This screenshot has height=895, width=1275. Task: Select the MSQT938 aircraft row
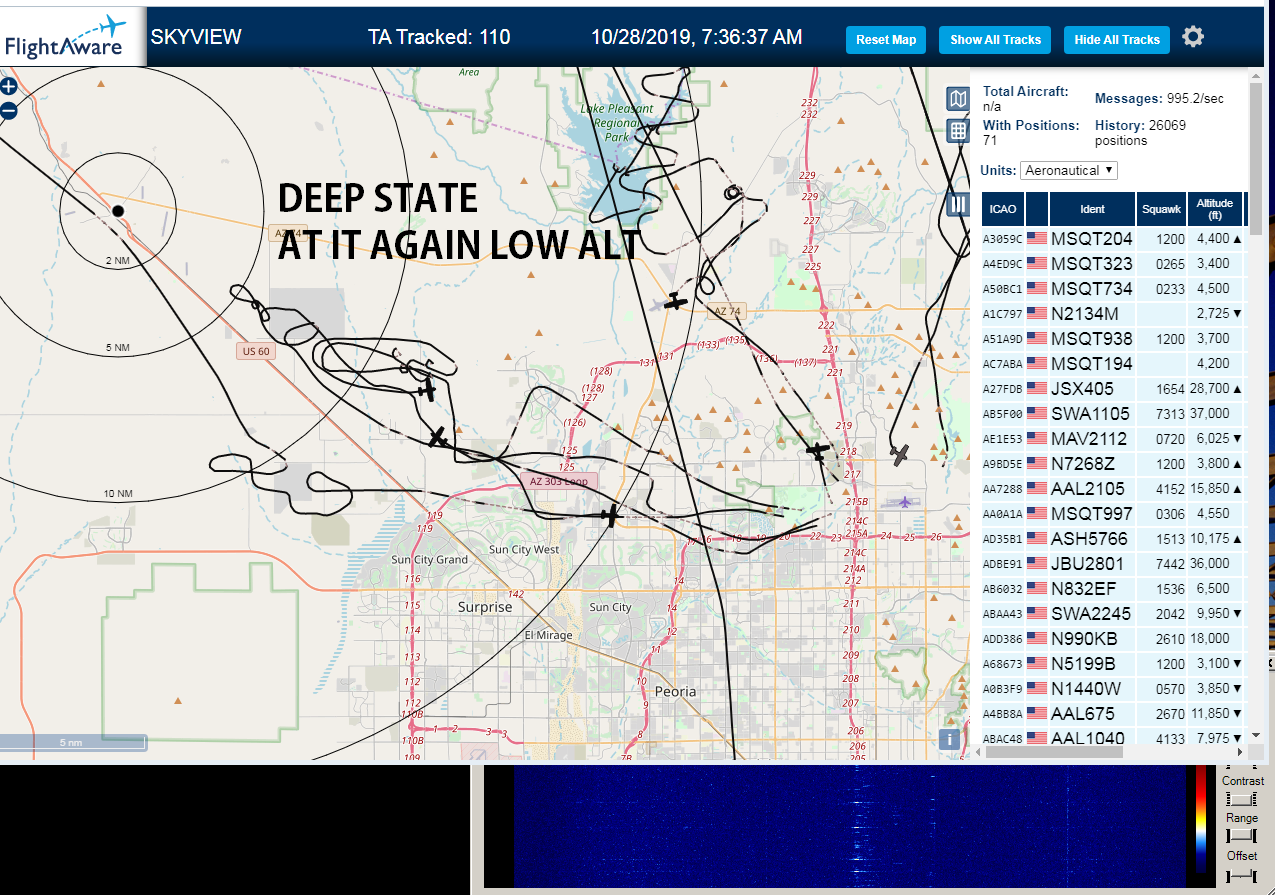1112,339
